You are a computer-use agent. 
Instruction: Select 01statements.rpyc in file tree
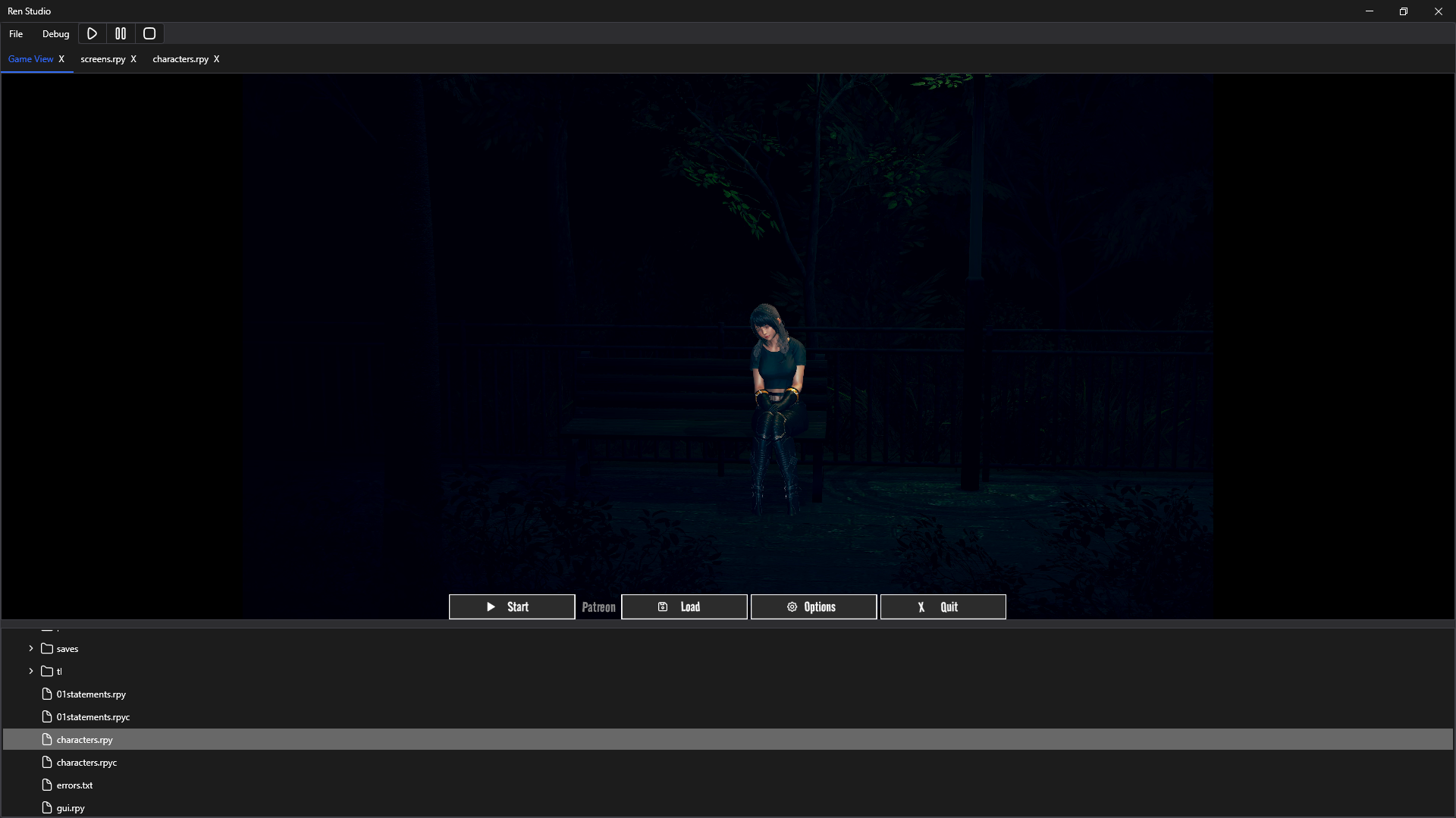point(93,717)
